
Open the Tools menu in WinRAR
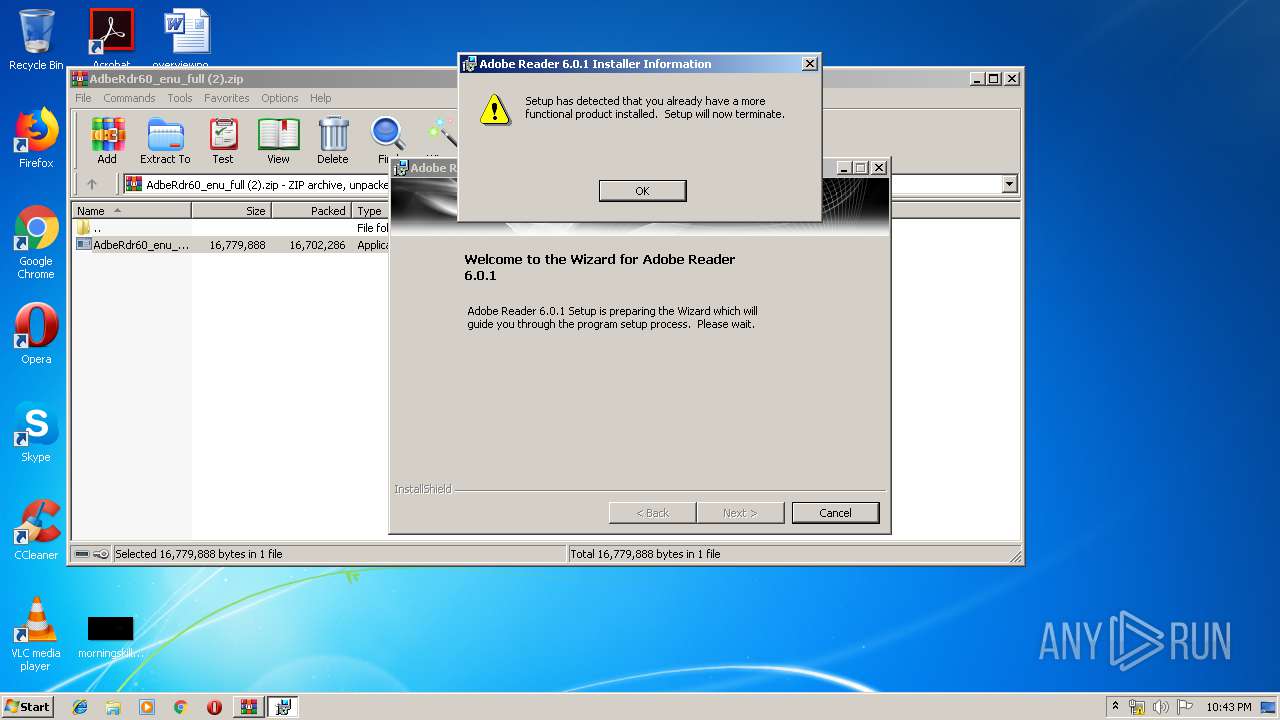point(180,98)
